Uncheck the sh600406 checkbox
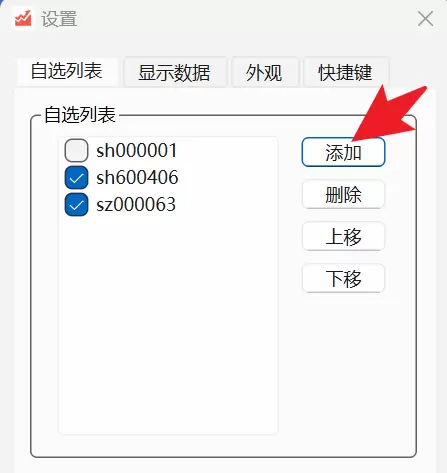Viewport: 447px width, 473px height. [x=76, y=177]
